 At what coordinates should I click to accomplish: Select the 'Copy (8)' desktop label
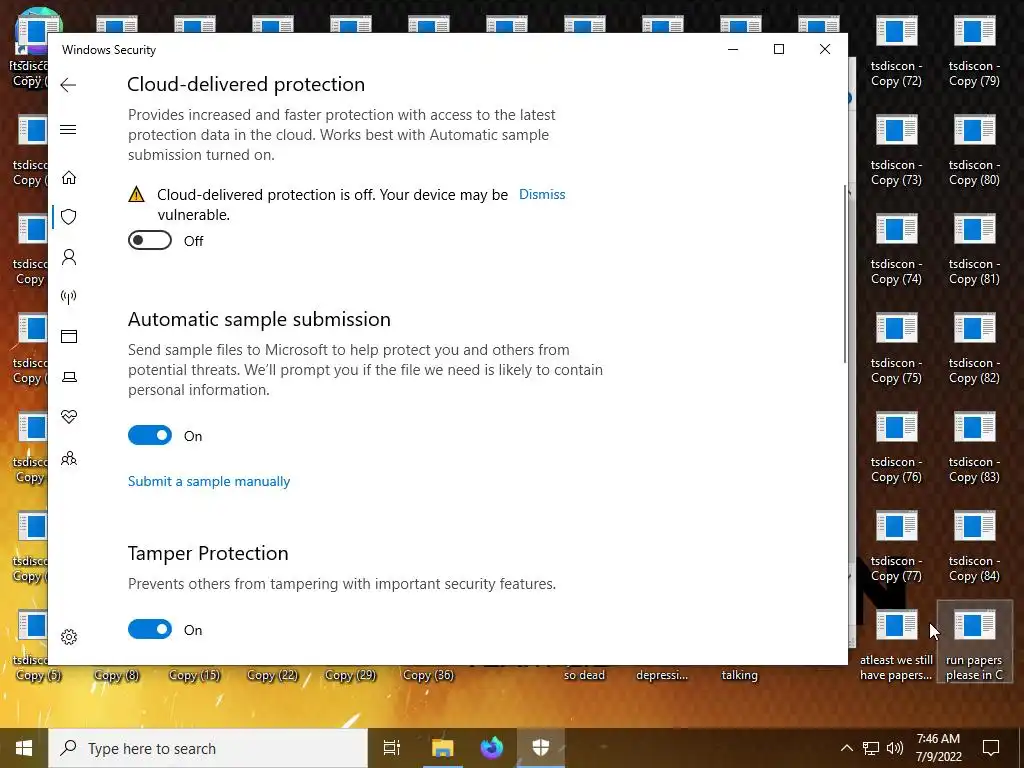[x=117, y=675]
